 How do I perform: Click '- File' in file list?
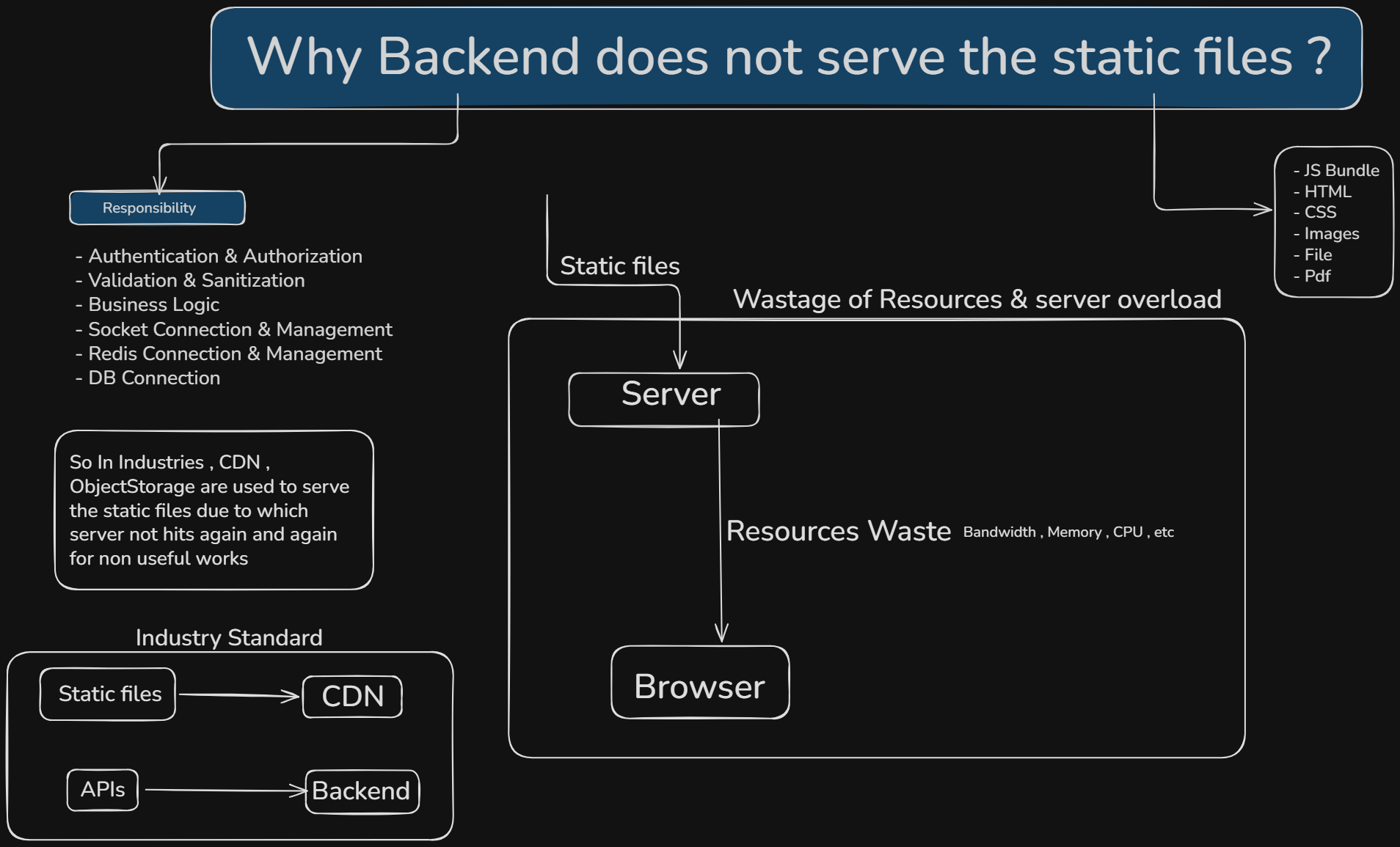click(1313, 254)
